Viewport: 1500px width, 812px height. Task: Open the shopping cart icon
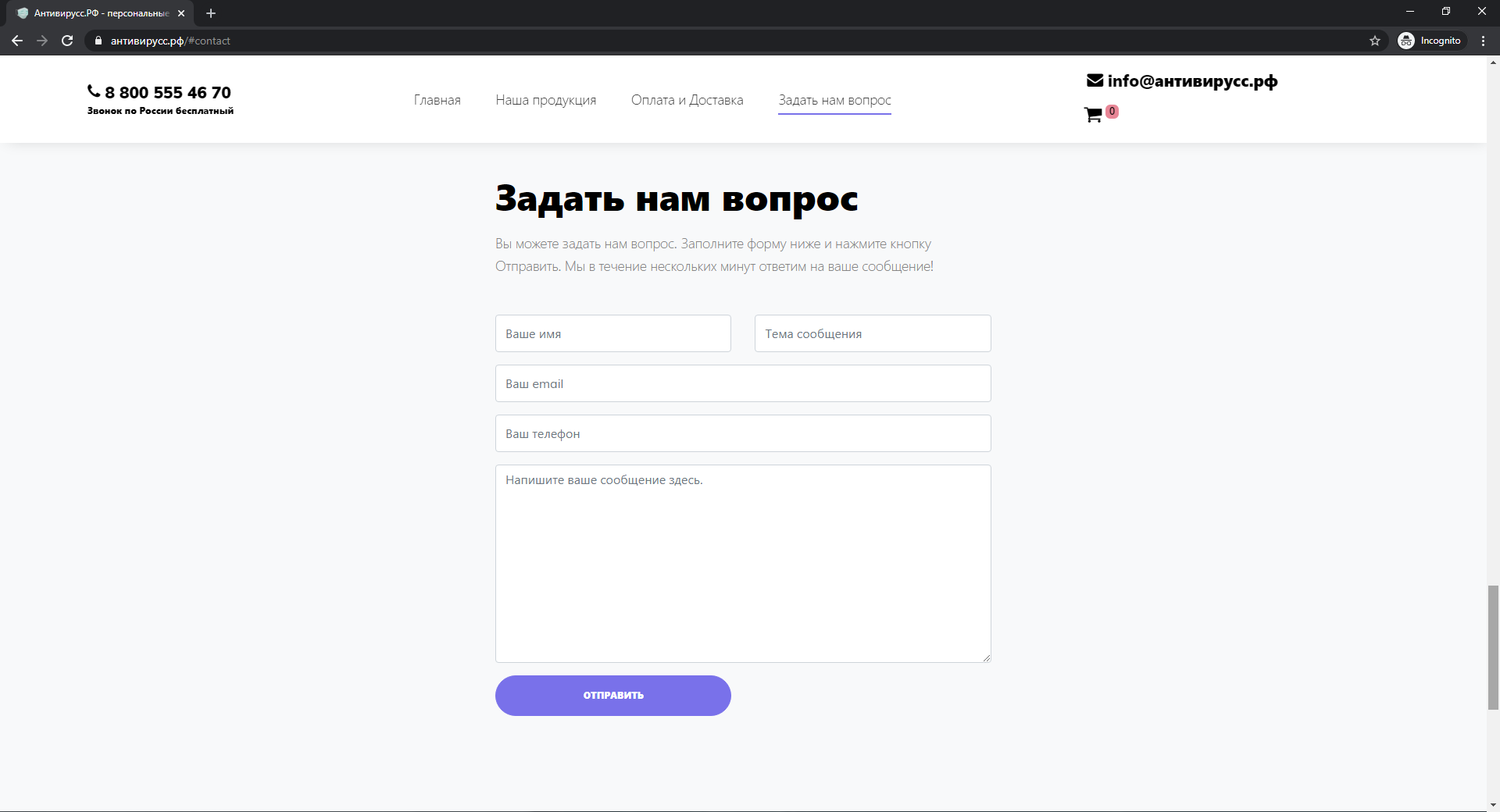(x=1093, y=116)
